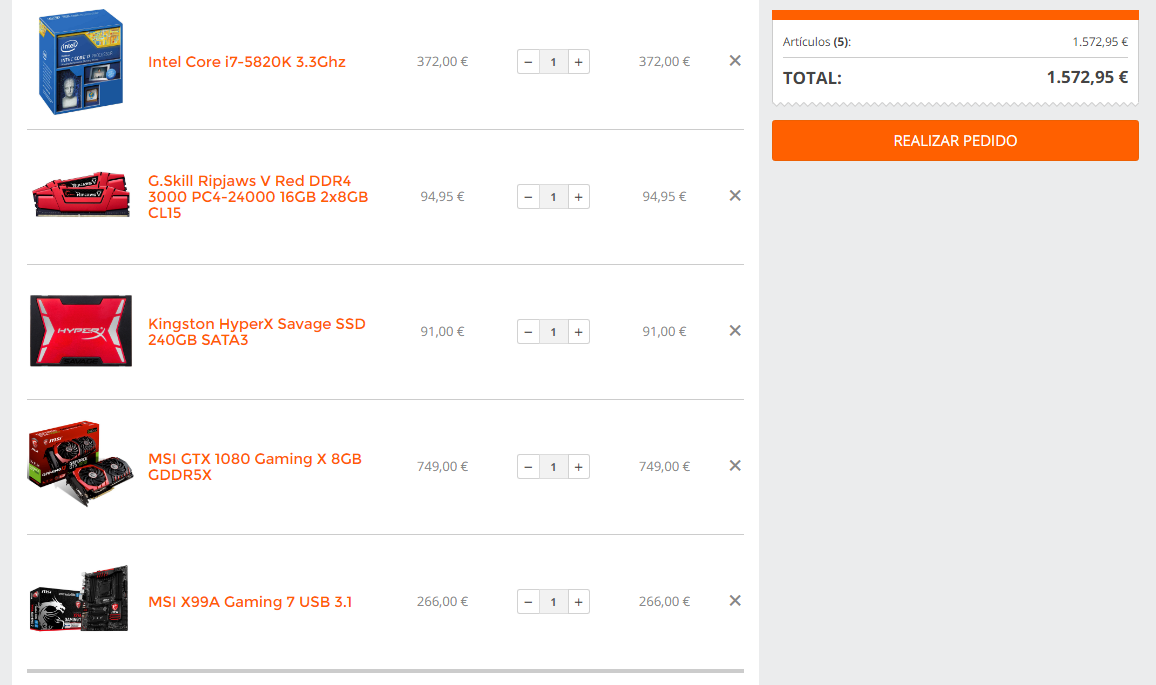
Task: Open MSI GTX 1080 Gaming X link
Action: pos(255,467)
